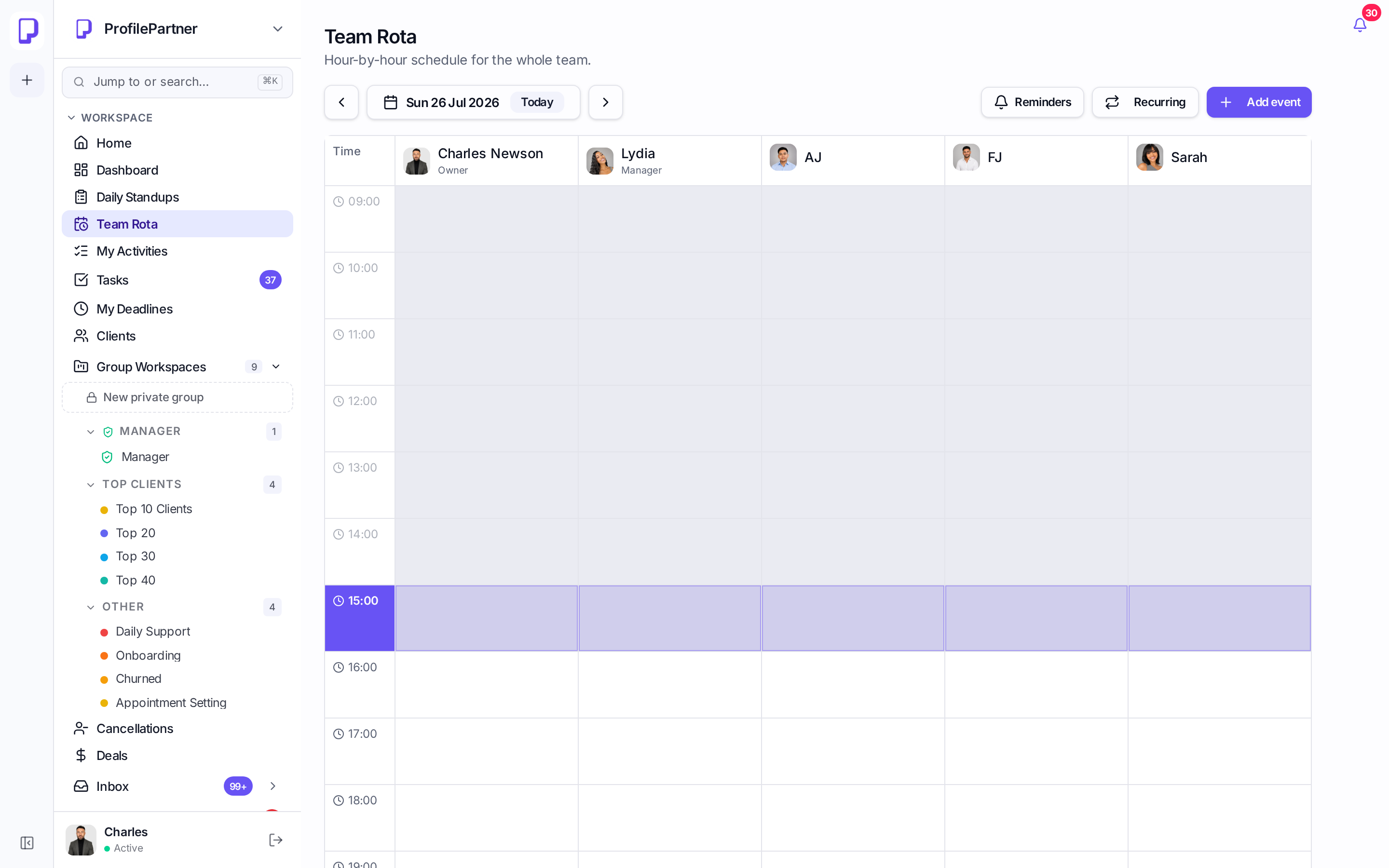1389x868 pixels.
Task: Click the Today button
Action: [537, 102]
